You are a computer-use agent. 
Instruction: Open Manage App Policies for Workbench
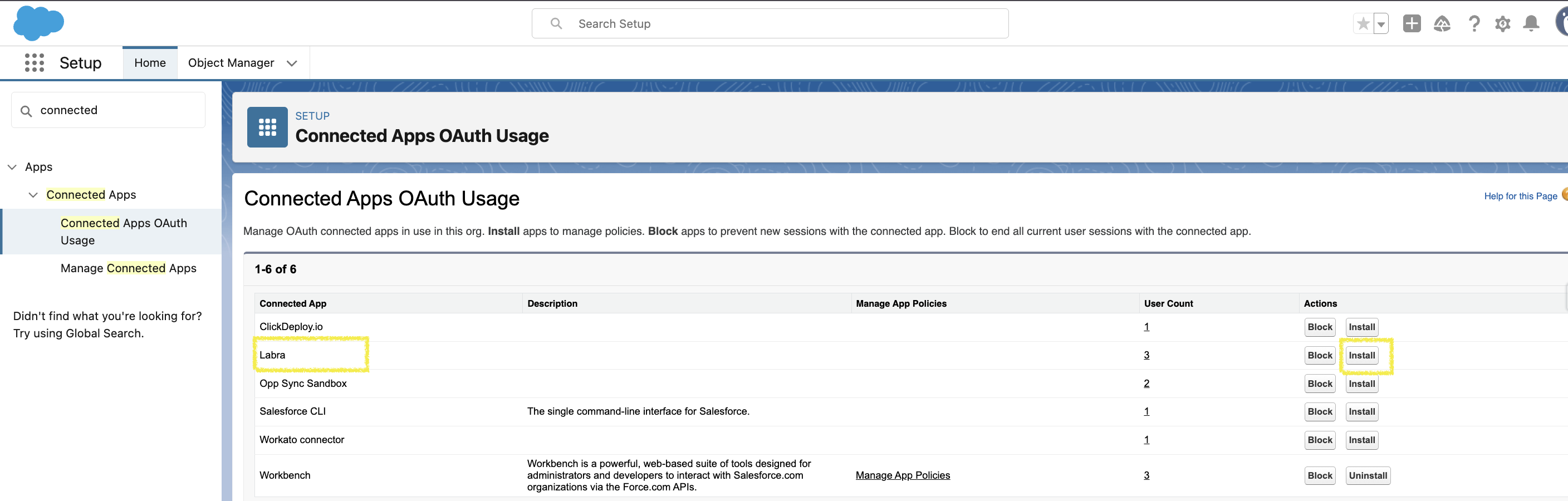(x=902, y=475)
